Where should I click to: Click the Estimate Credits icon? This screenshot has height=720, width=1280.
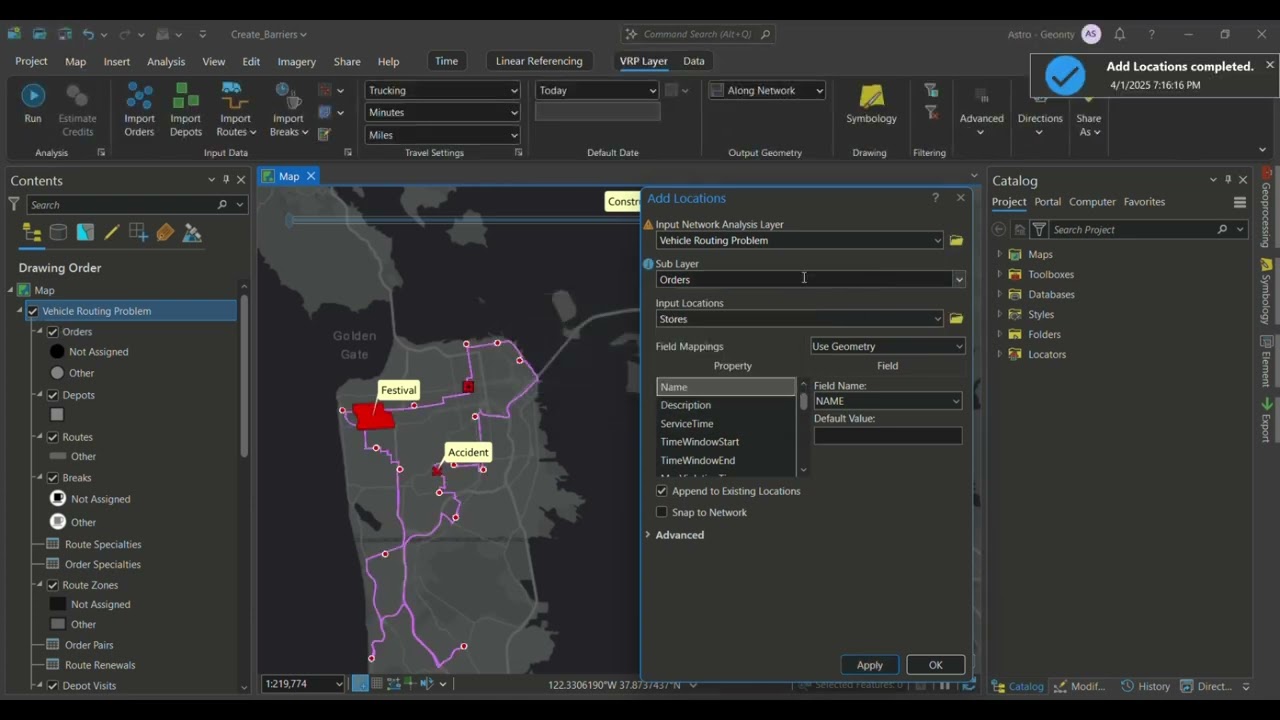click(x=77, y=96)
